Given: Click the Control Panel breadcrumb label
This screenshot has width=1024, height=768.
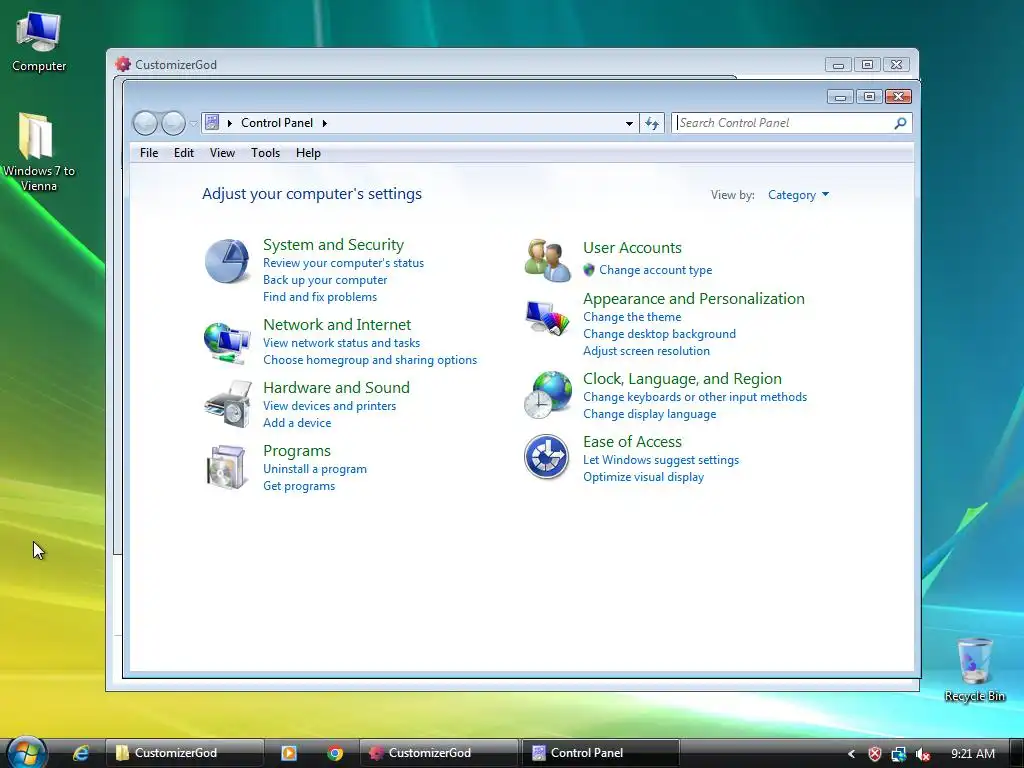Looking at the screenshot, I should (x=277, y=123).
